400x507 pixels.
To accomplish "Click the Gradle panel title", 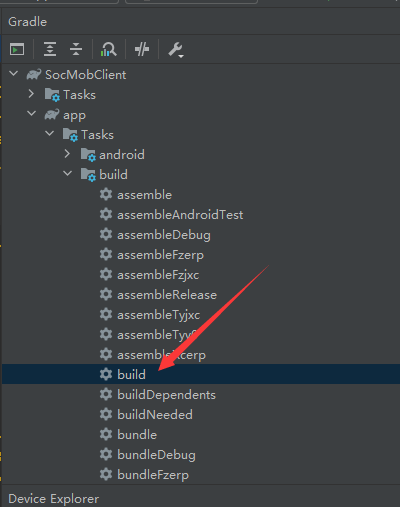I will (28, 22).
